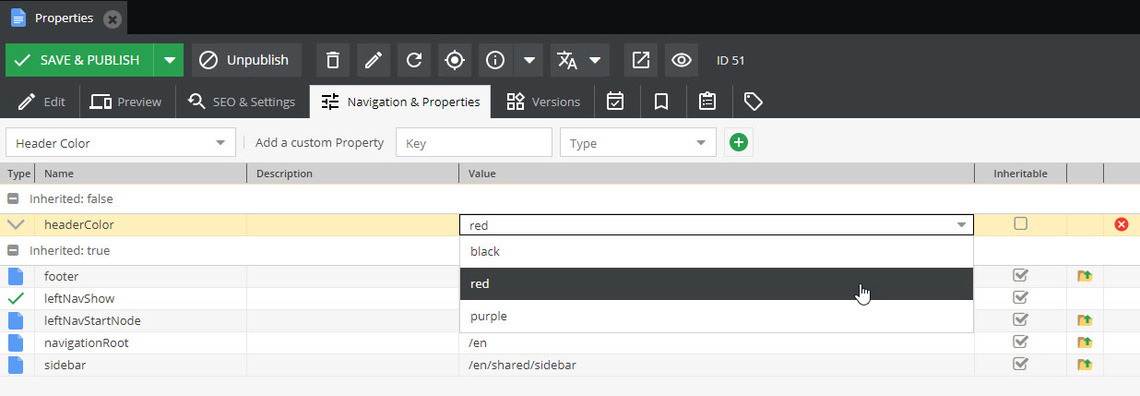Open document in new window icon

(641, 60)
